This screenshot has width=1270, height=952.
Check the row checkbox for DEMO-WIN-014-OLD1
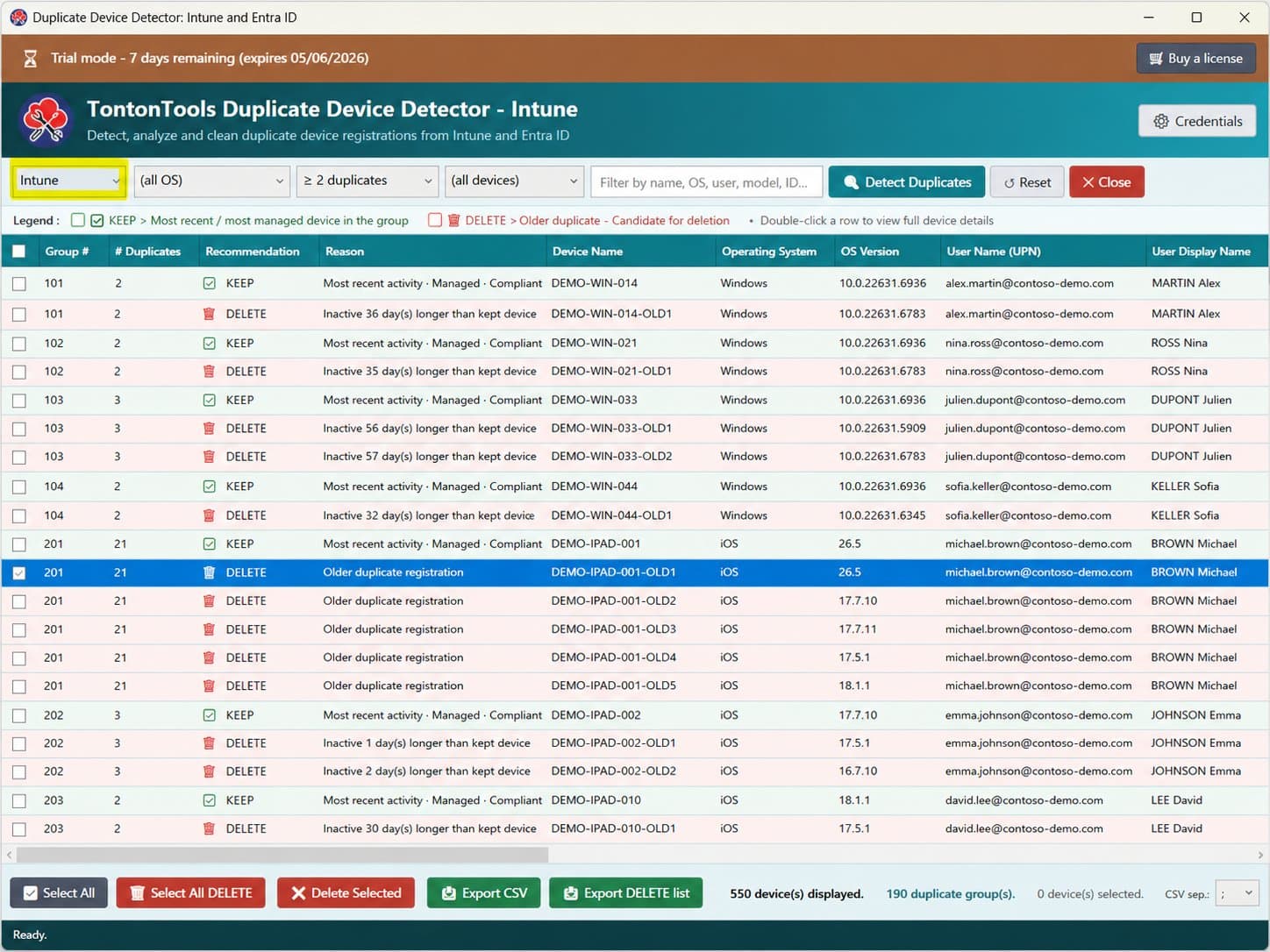tap(18, 314)
